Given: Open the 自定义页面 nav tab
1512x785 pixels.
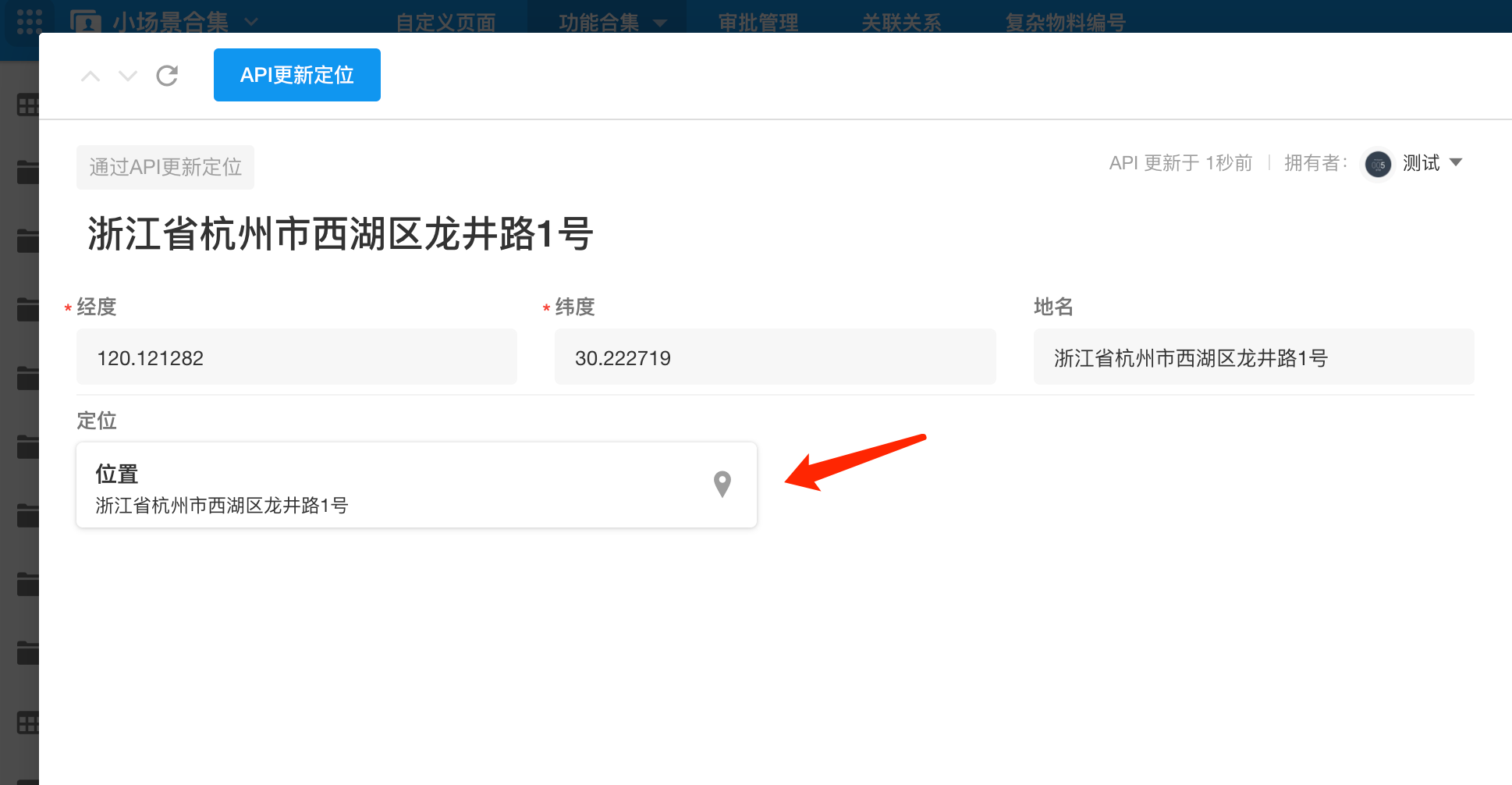Looking at the screenshot, I should tap(445, 23).
